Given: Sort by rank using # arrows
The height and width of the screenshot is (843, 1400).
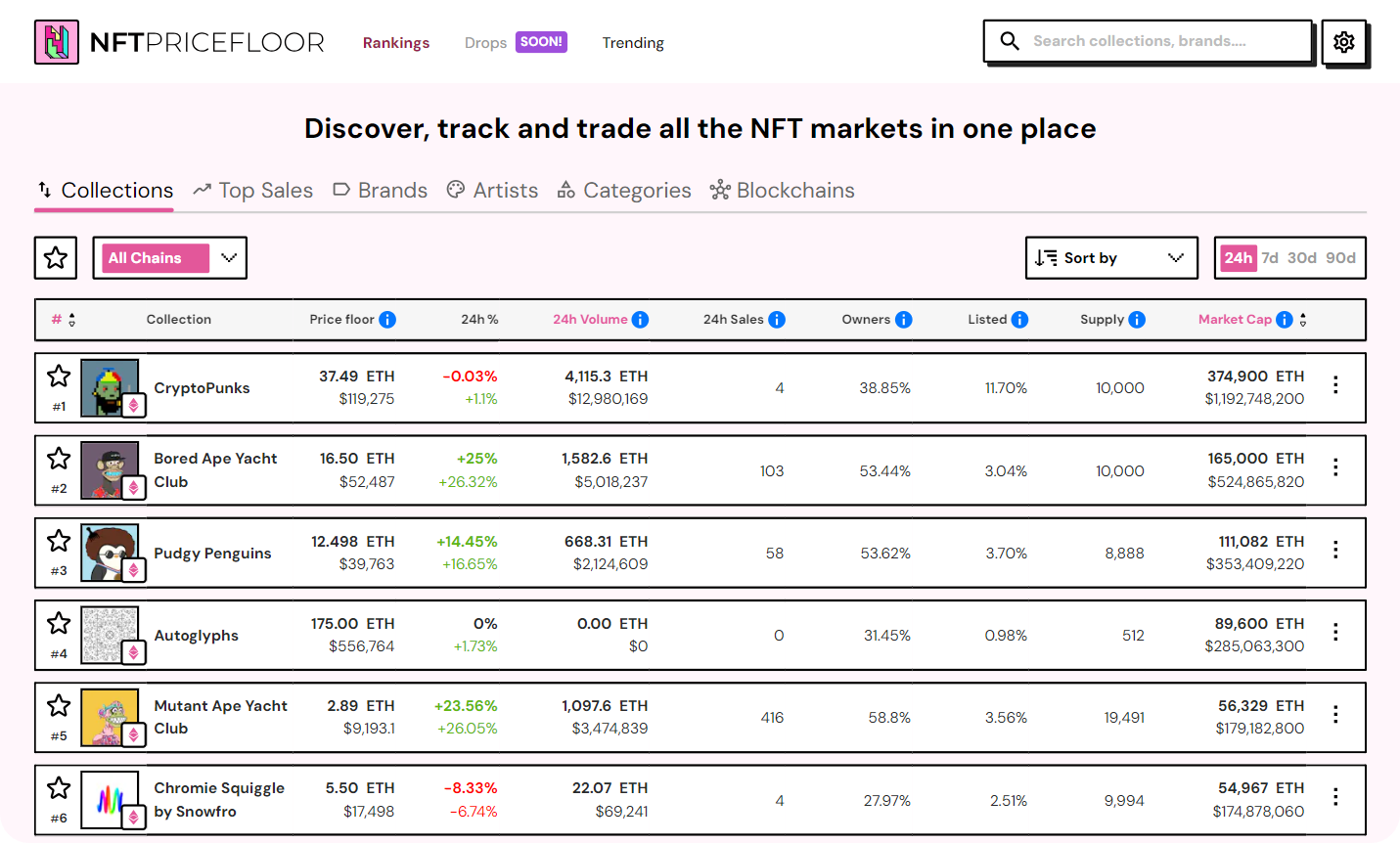Looking at the screenshot, I should click(x=71, y=320).
